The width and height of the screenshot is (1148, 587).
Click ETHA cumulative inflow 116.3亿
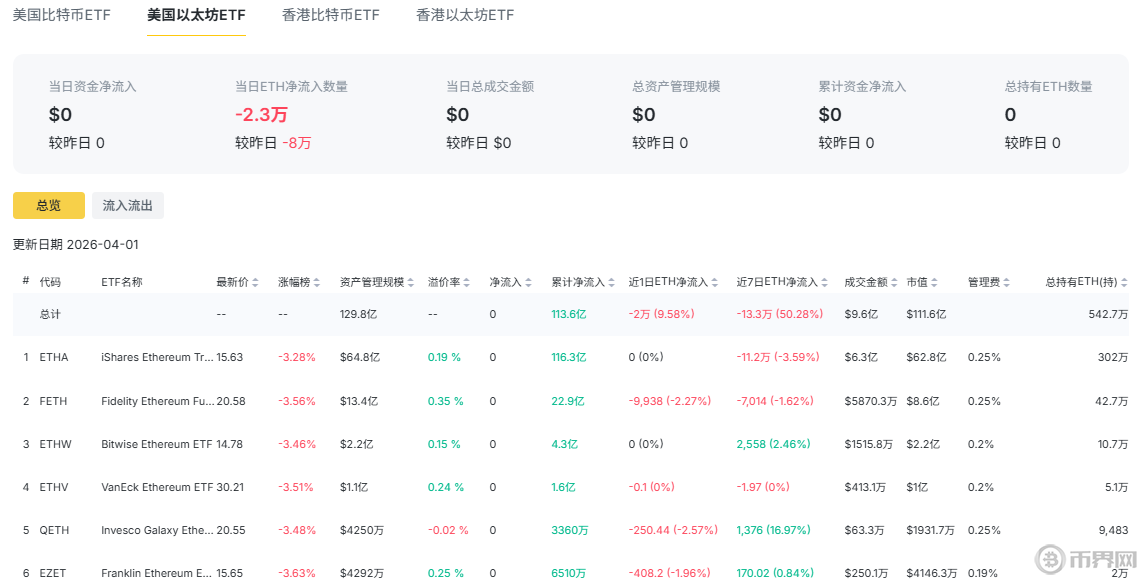[569, 357]
